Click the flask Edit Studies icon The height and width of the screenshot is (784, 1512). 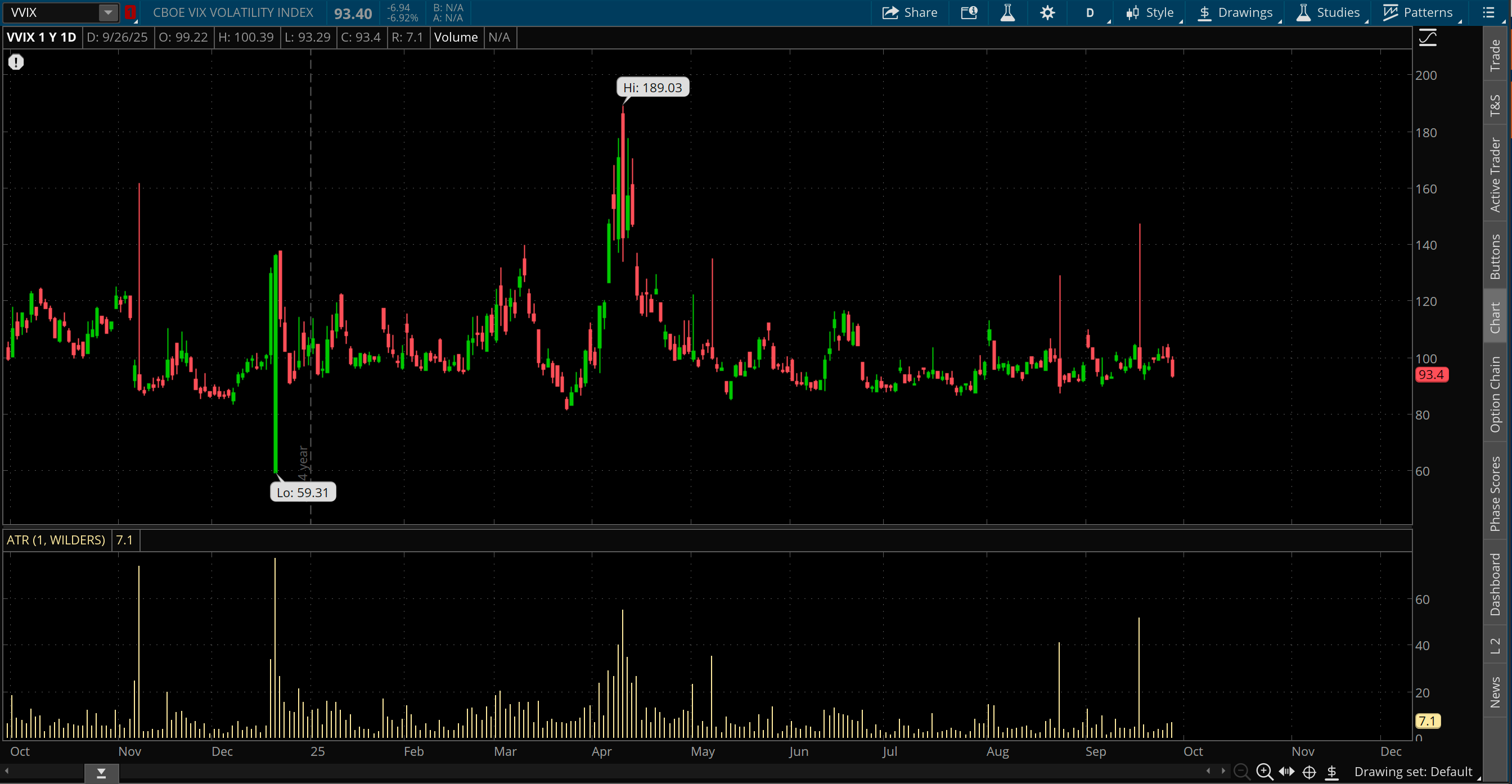pyautogui.click(x=1008, y=12)
